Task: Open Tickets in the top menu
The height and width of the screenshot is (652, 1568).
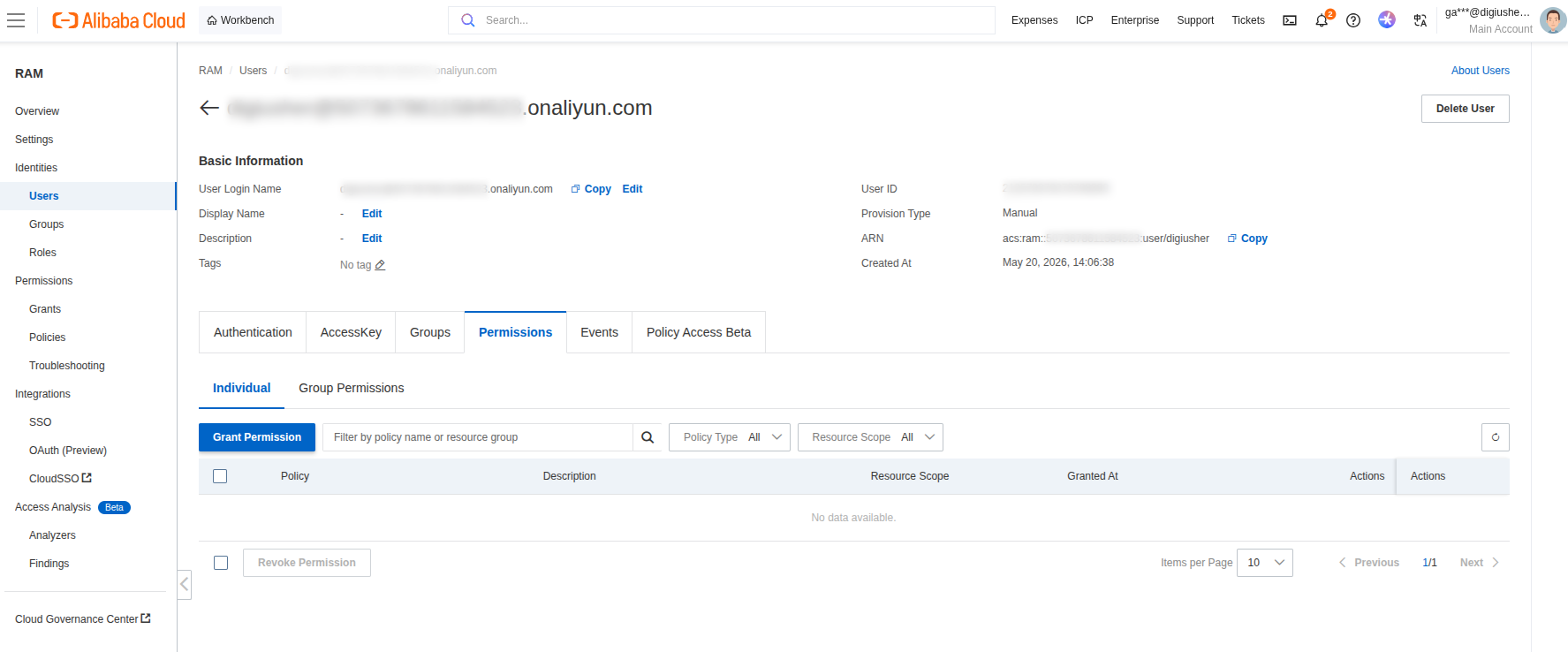Action: [1248, 20]
